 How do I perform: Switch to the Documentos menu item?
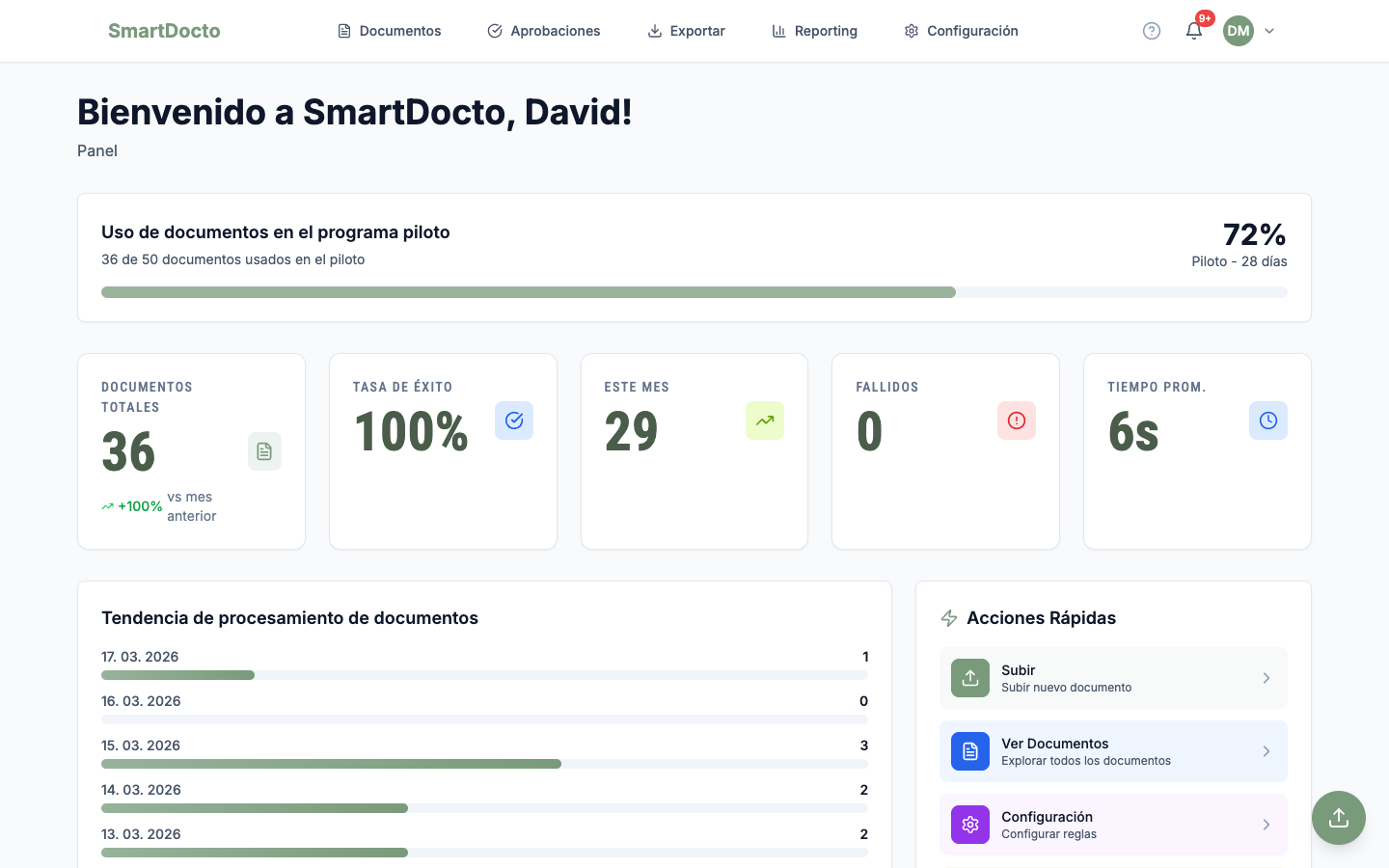point(399,31)
